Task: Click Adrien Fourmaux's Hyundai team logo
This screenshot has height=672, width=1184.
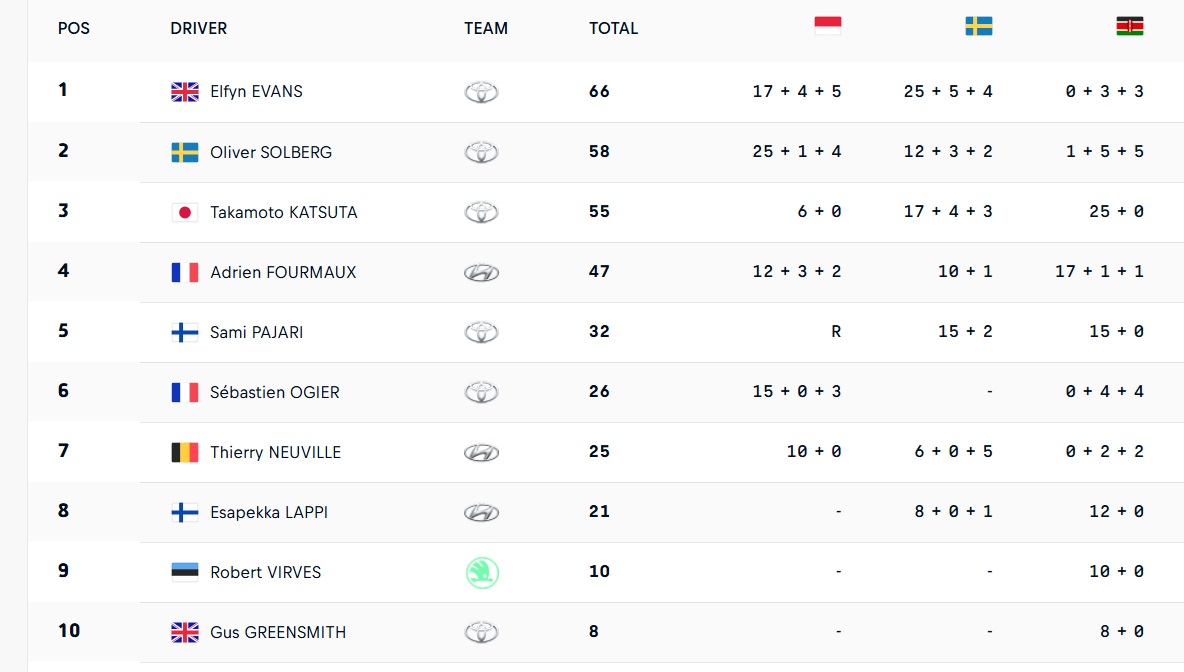Action: click(x=482, y=272)
